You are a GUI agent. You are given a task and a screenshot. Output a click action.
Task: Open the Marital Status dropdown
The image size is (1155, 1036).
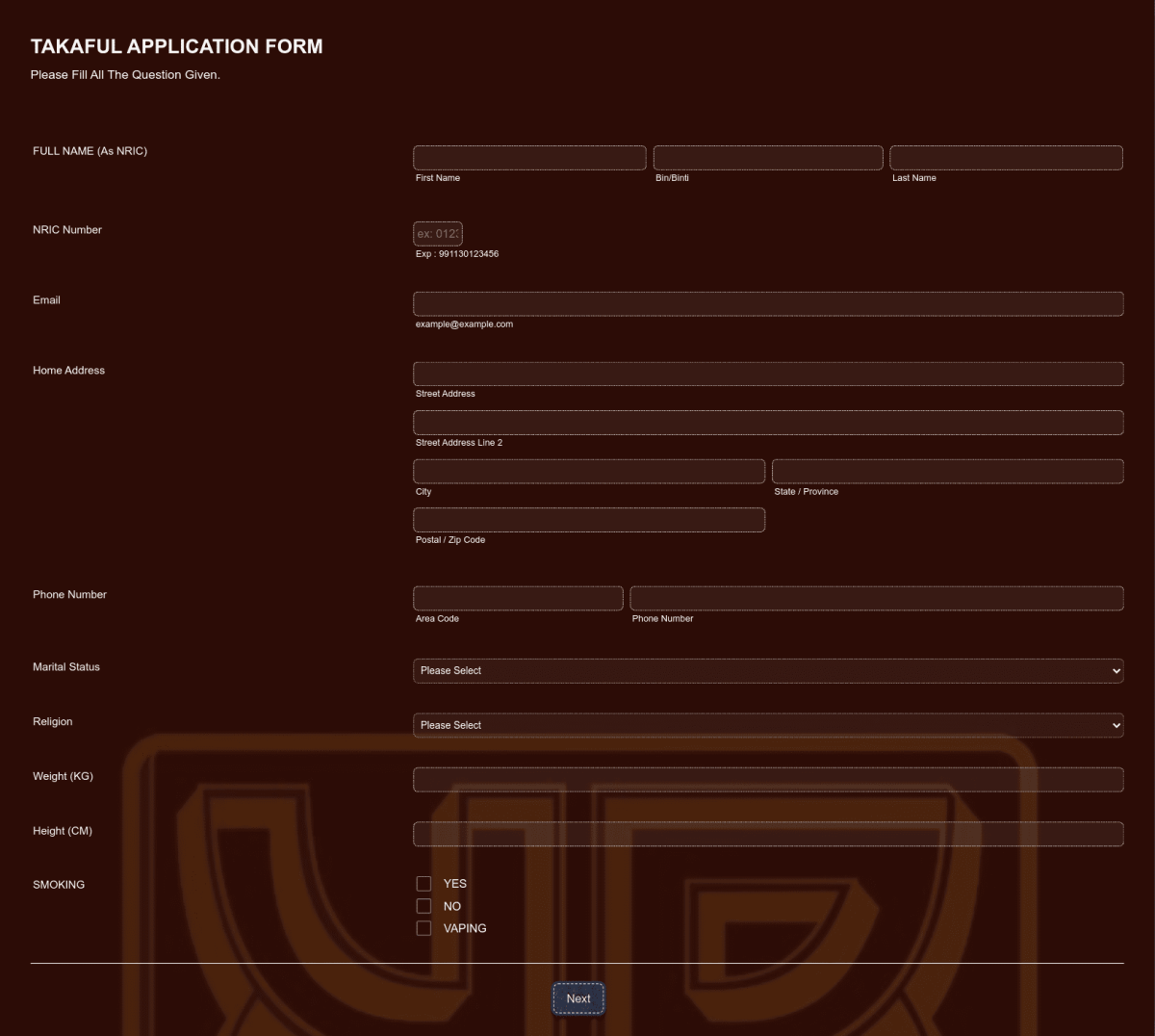[x=768, y=670]
